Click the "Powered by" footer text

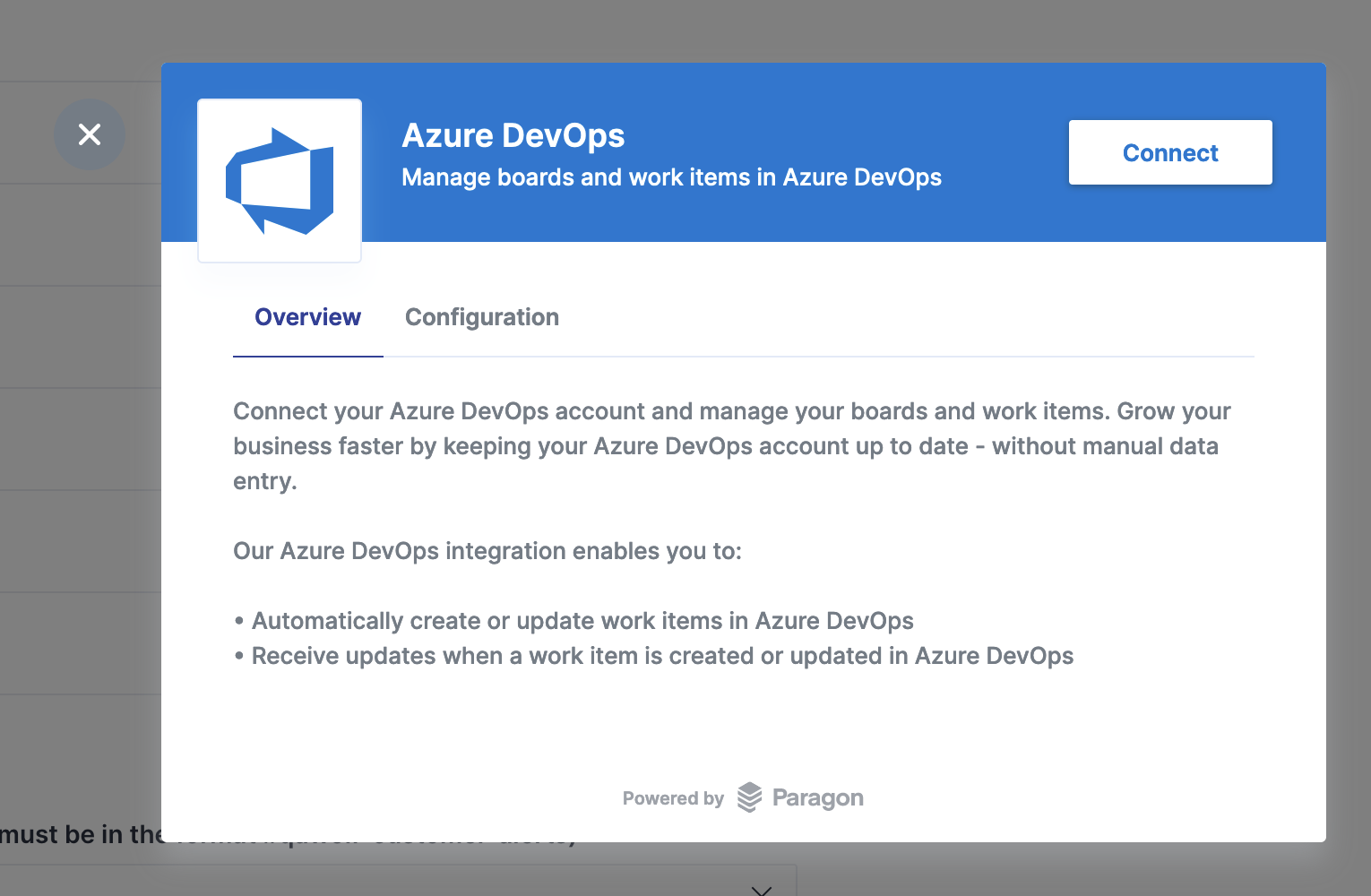(x=673, y=798)
